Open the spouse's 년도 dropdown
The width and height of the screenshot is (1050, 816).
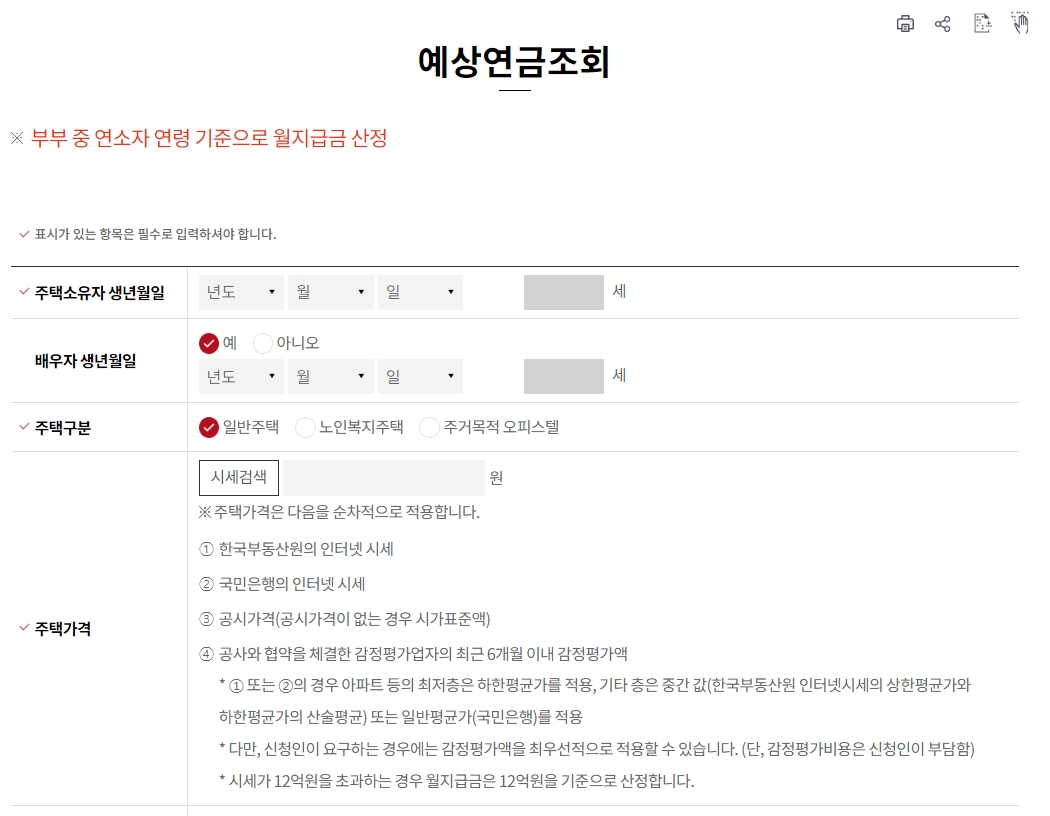(240, 376)
